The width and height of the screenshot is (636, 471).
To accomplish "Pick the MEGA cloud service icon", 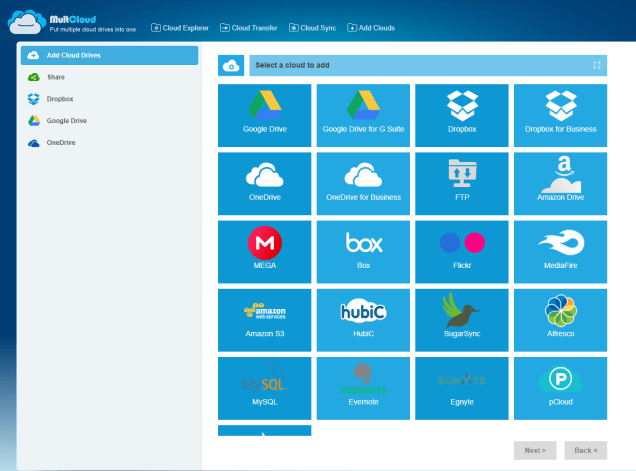I will pyautogui.click(x=263, y=250).
